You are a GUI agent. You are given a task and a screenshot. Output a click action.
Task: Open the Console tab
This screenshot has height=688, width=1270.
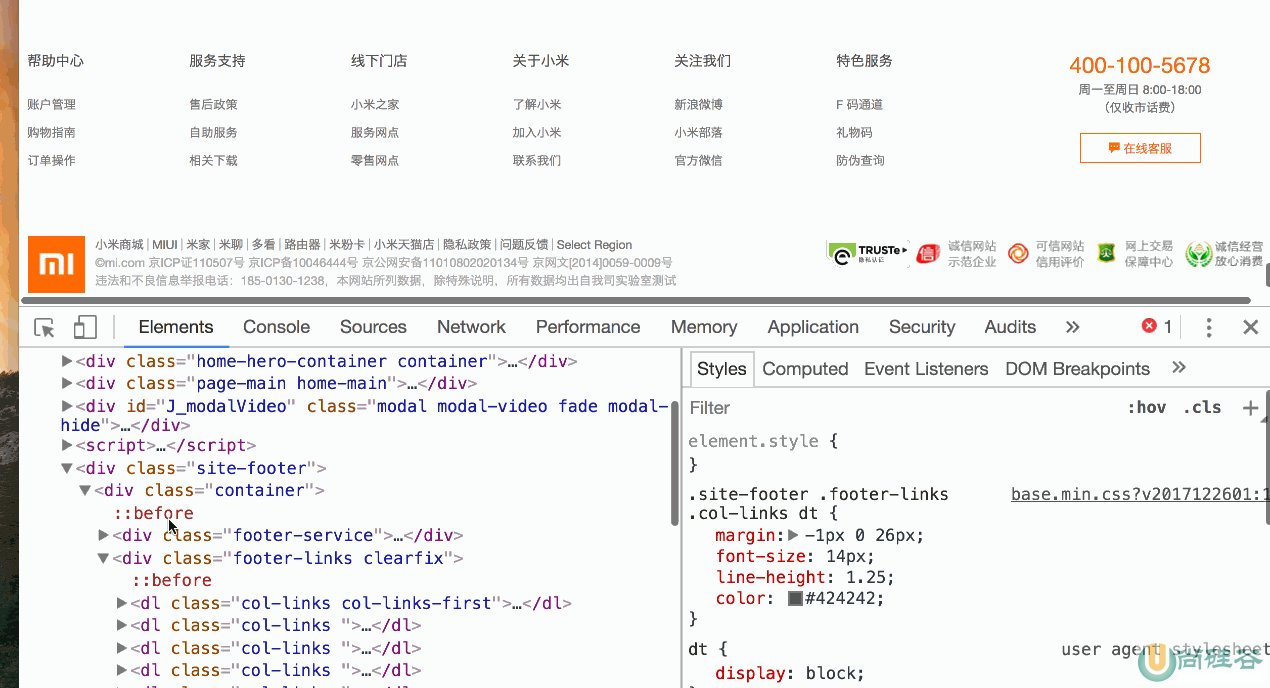[276, 327]
